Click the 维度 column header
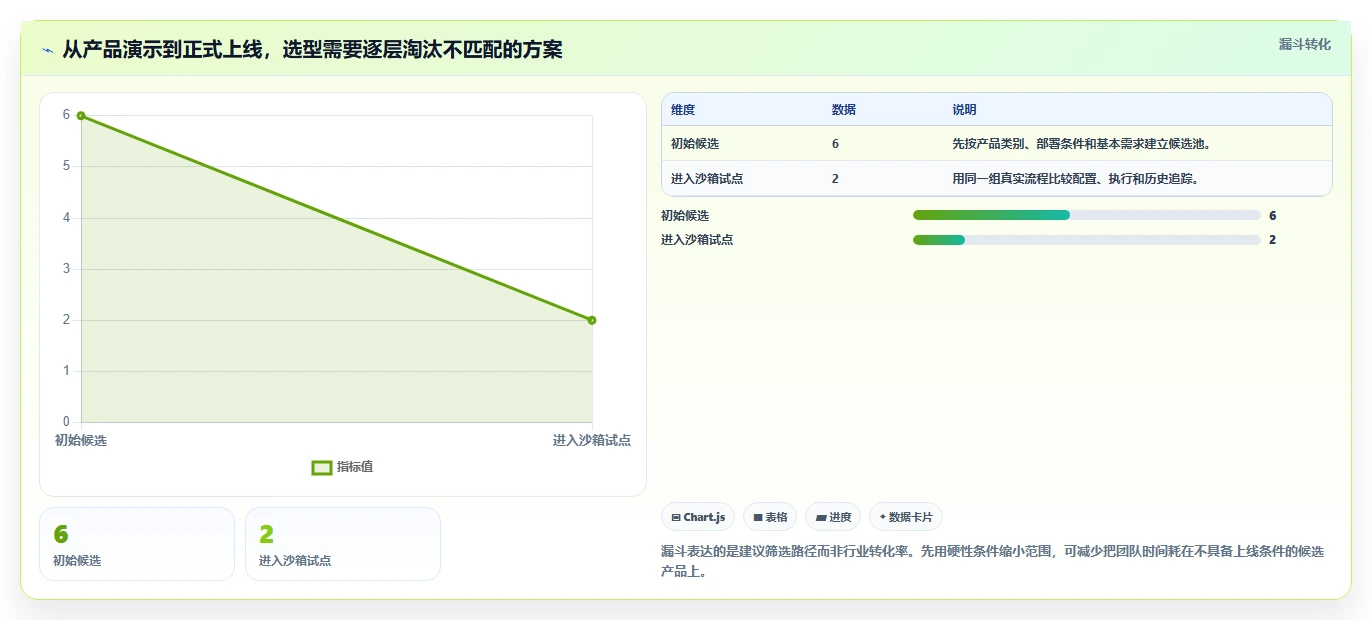Screen dimensions: 1372x620 (683, 110)
